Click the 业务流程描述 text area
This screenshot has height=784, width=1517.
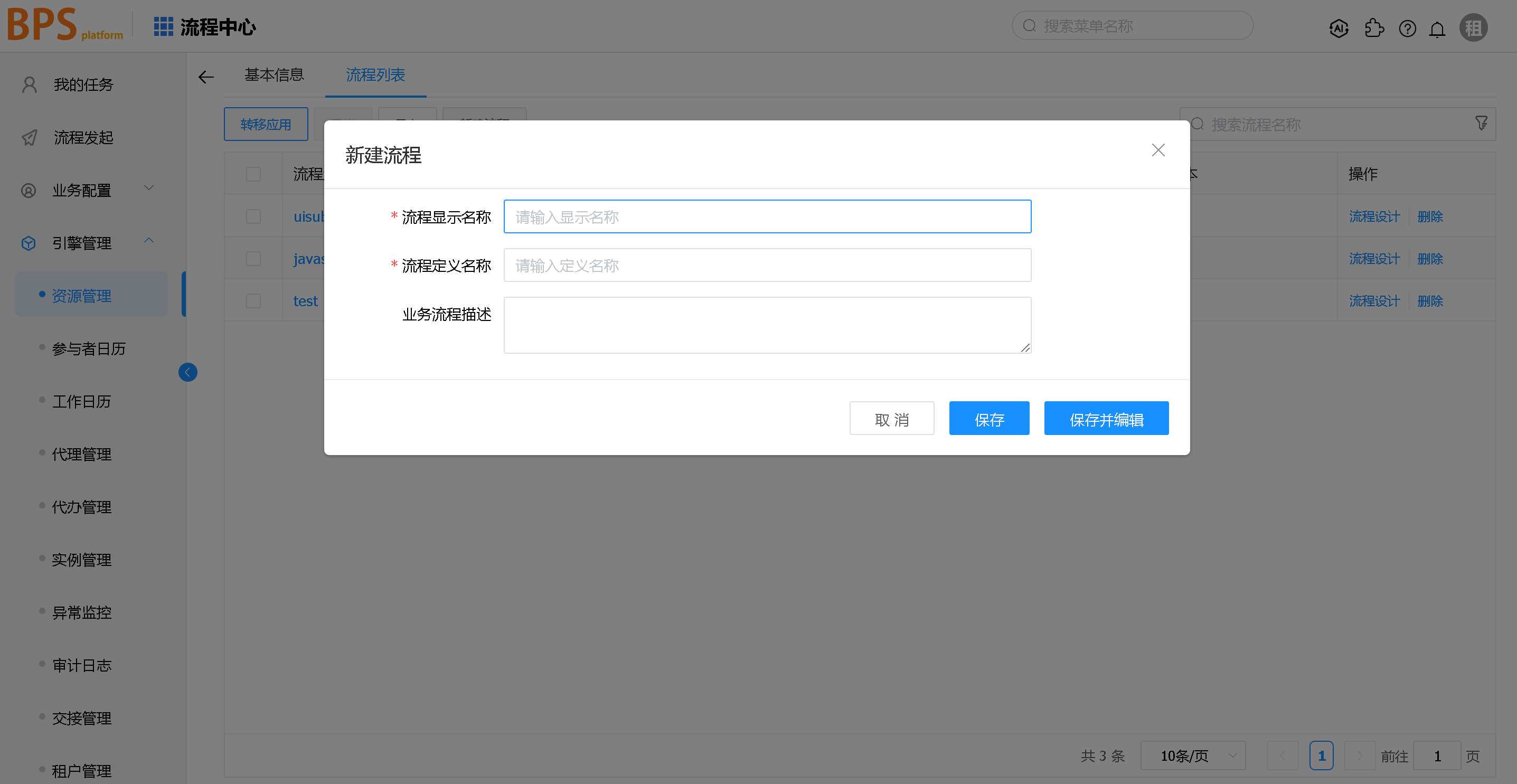[x=767, y=325]
